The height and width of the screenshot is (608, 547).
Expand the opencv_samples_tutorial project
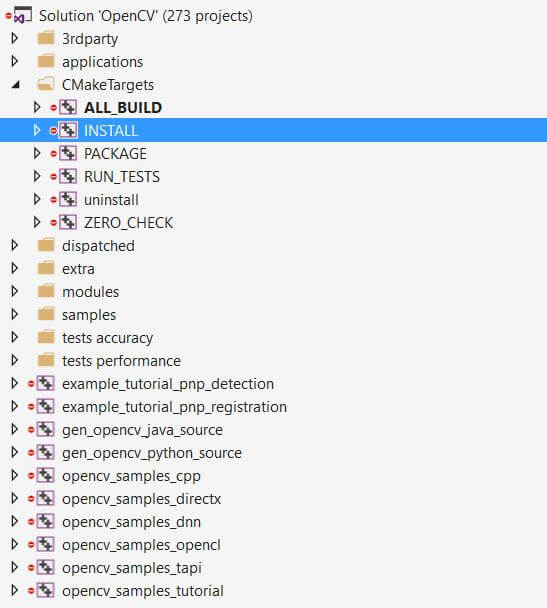click(15, 591)
